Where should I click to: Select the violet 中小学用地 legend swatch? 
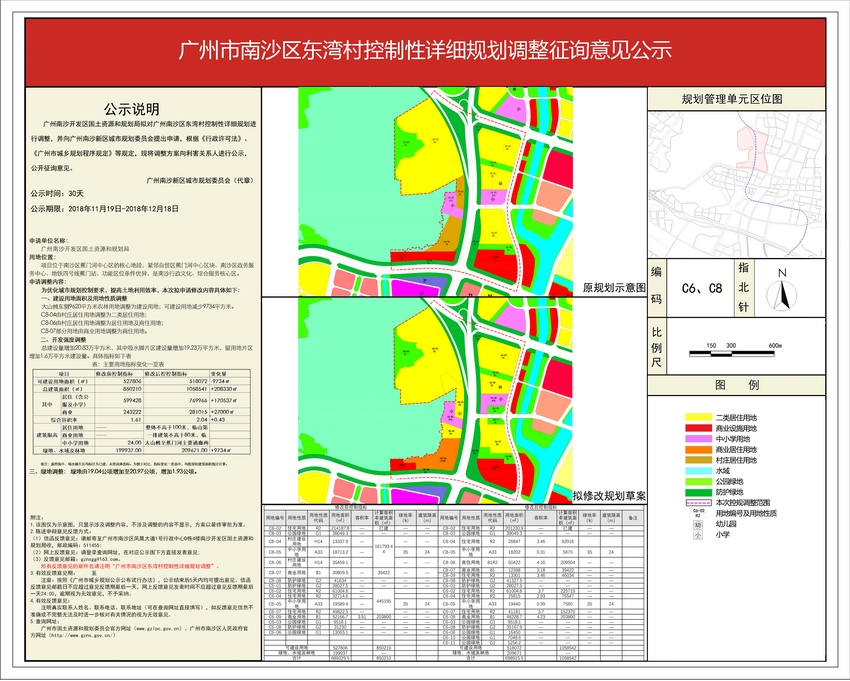pyautogui.click(x=698, y=439)
